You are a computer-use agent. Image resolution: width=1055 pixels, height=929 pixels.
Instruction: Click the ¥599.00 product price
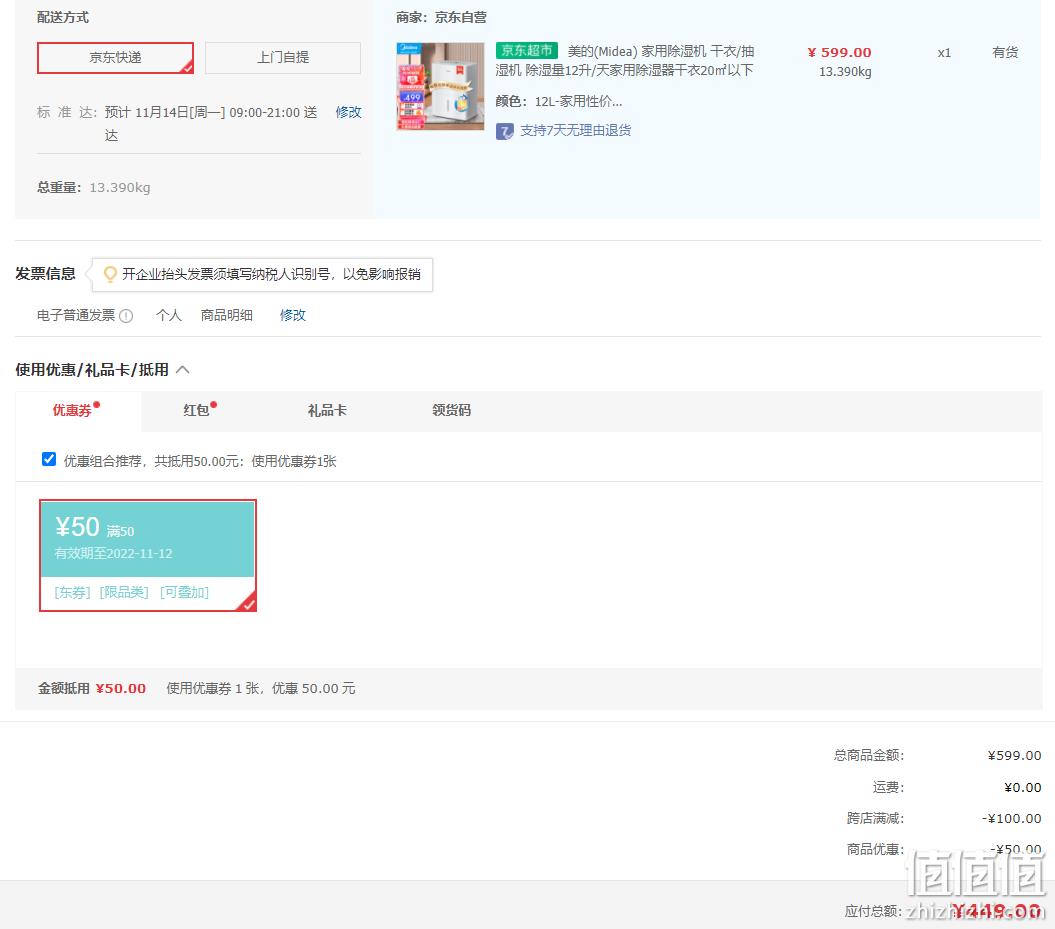(839, 52)
